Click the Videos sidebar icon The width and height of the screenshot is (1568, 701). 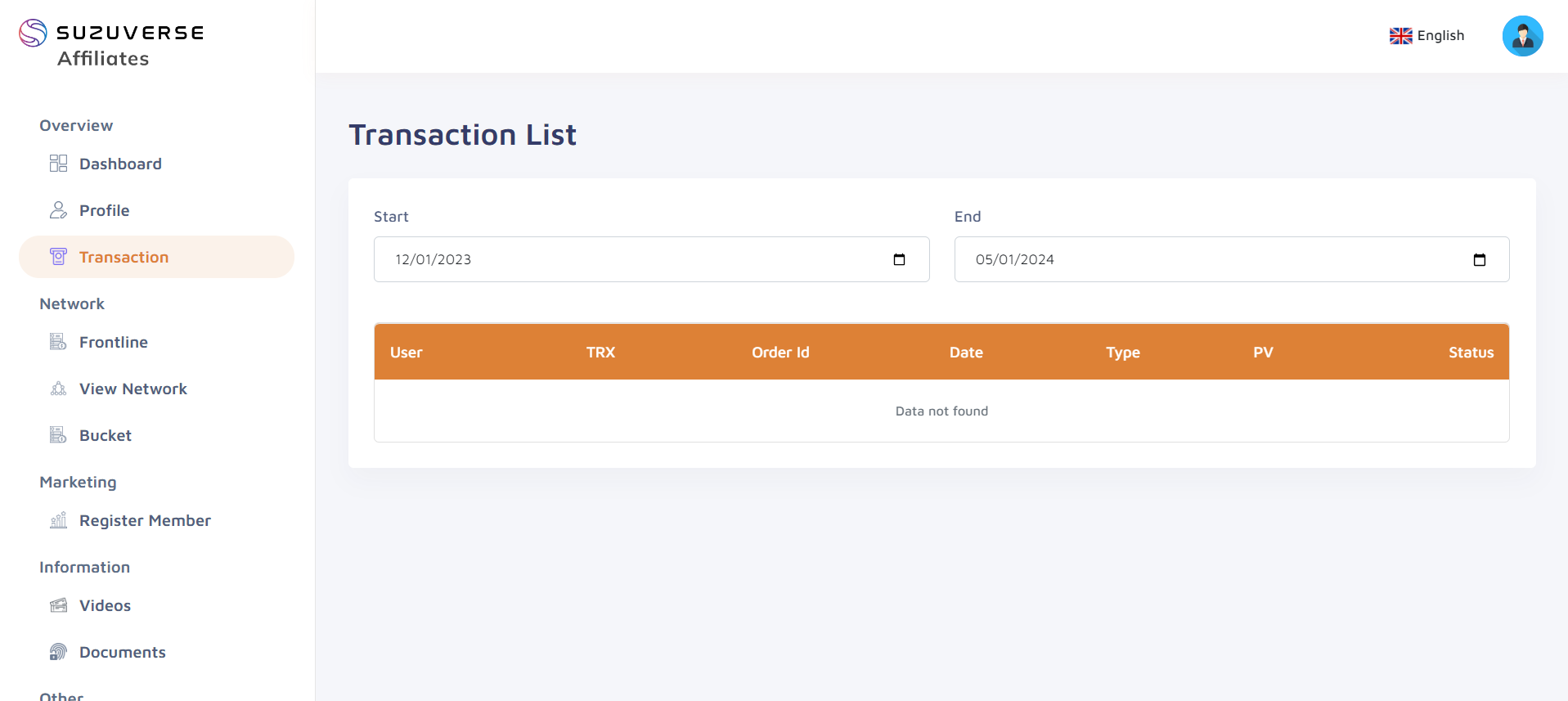tap(58, 605)
